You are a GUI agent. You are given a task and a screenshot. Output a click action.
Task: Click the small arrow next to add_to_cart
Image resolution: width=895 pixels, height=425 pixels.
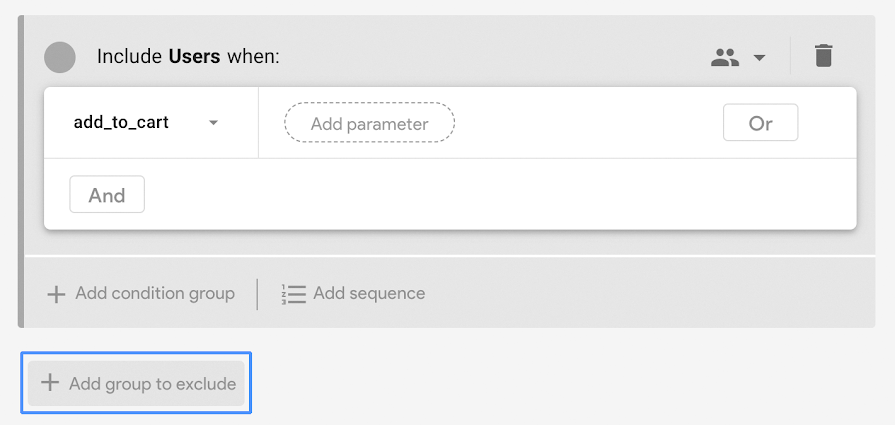tap(213, 123)
